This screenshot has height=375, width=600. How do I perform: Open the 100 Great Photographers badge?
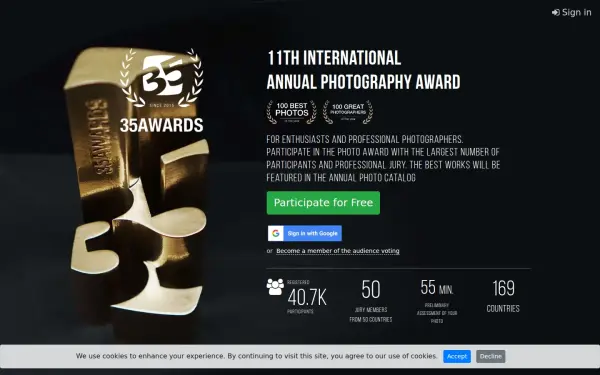tap(348, 112)
